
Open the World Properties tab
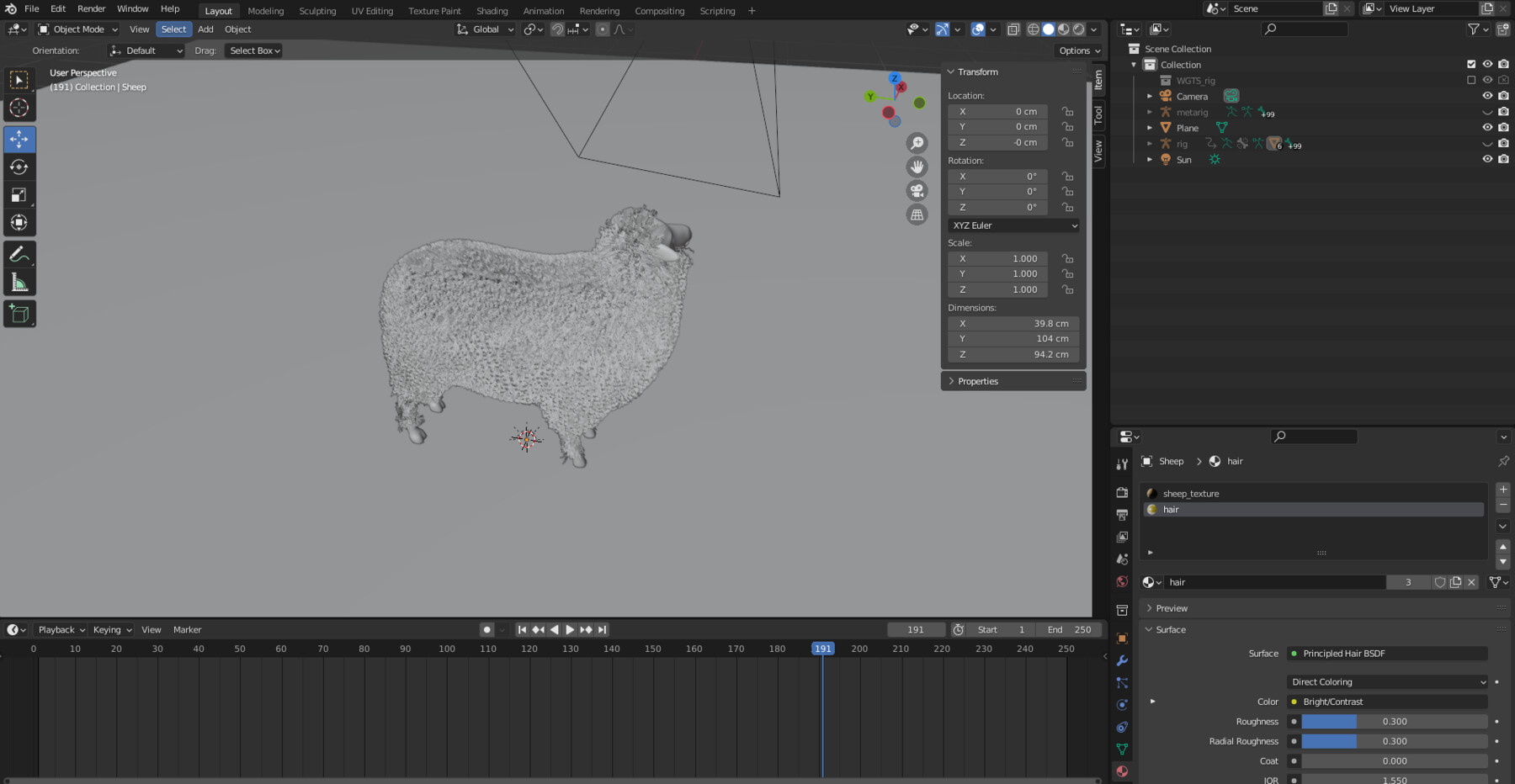1122,581
